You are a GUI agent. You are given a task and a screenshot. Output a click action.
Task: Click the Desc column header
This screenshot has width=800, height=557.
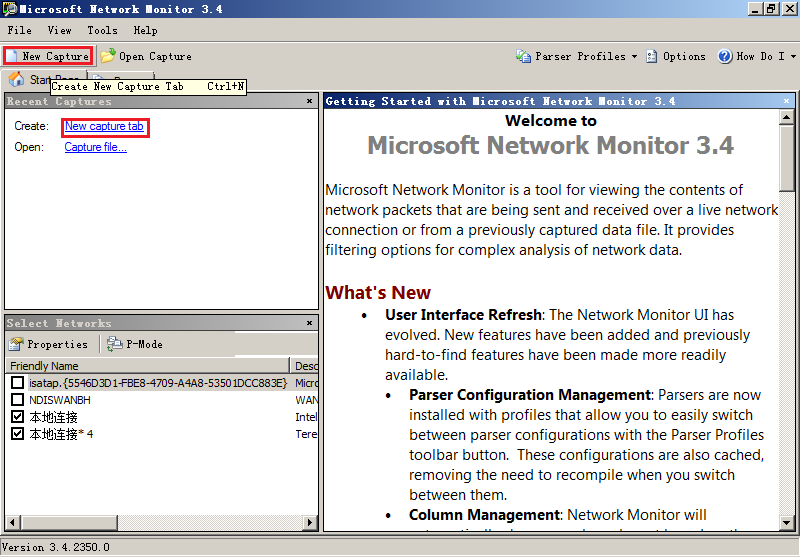(305, 366)
